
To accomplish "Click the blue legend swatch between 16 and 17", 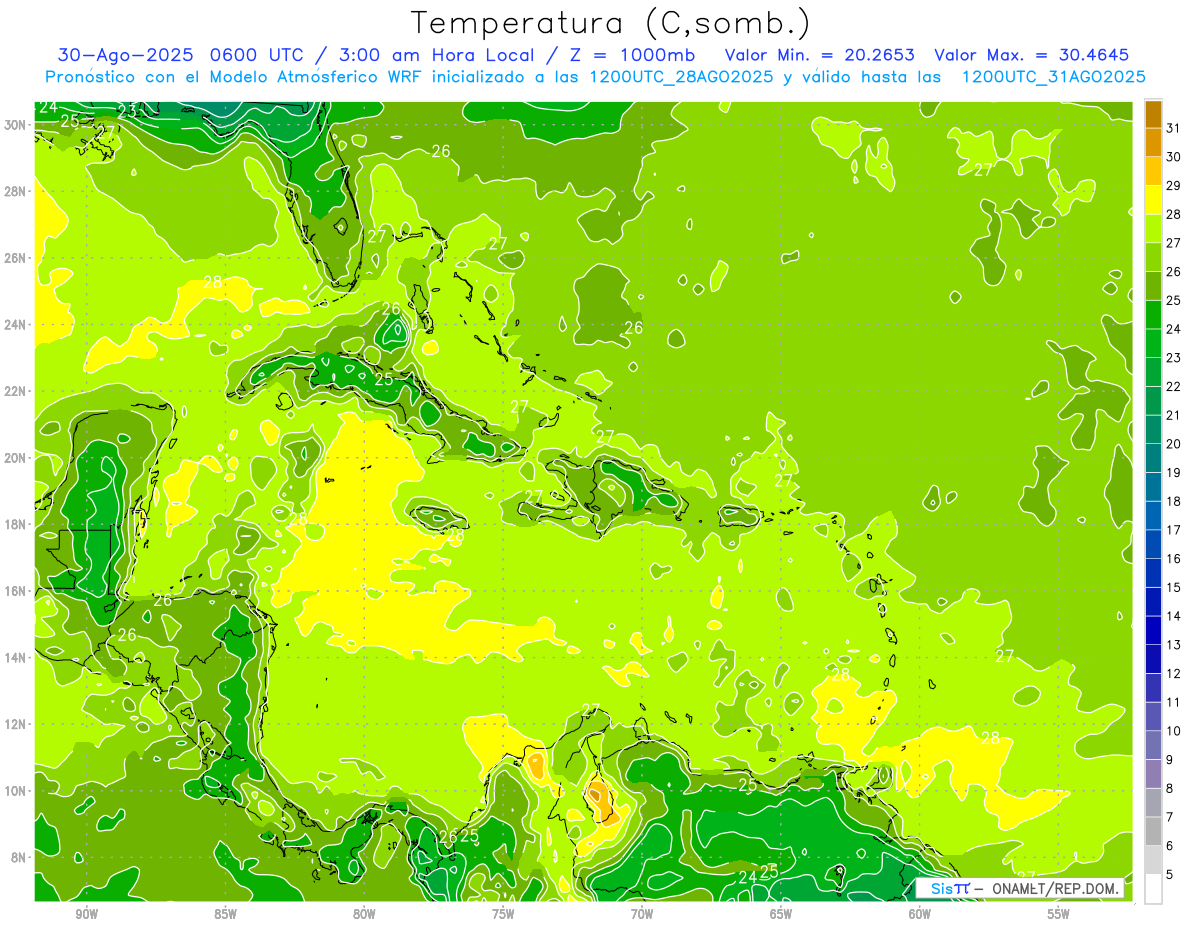I will 1153,544.
